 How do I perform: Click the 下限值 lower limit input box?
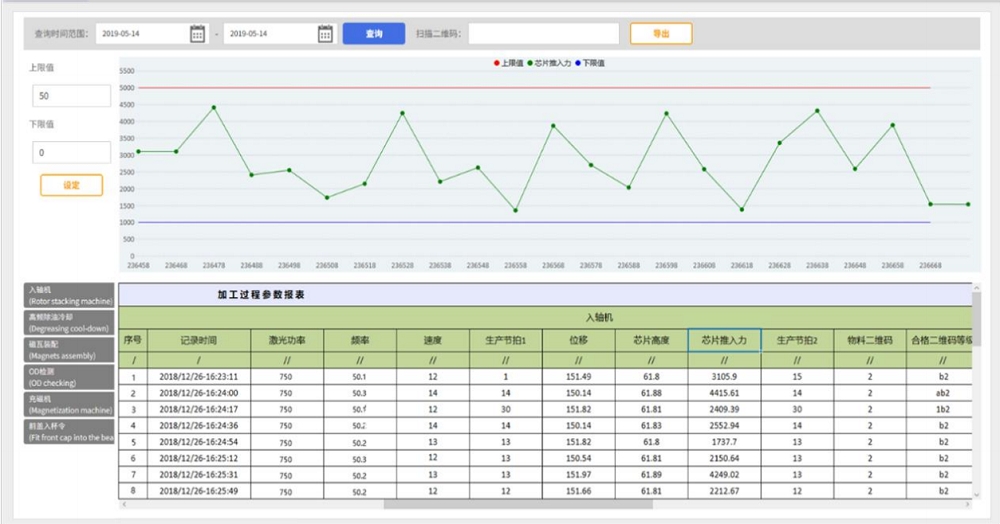click(71, 153)
